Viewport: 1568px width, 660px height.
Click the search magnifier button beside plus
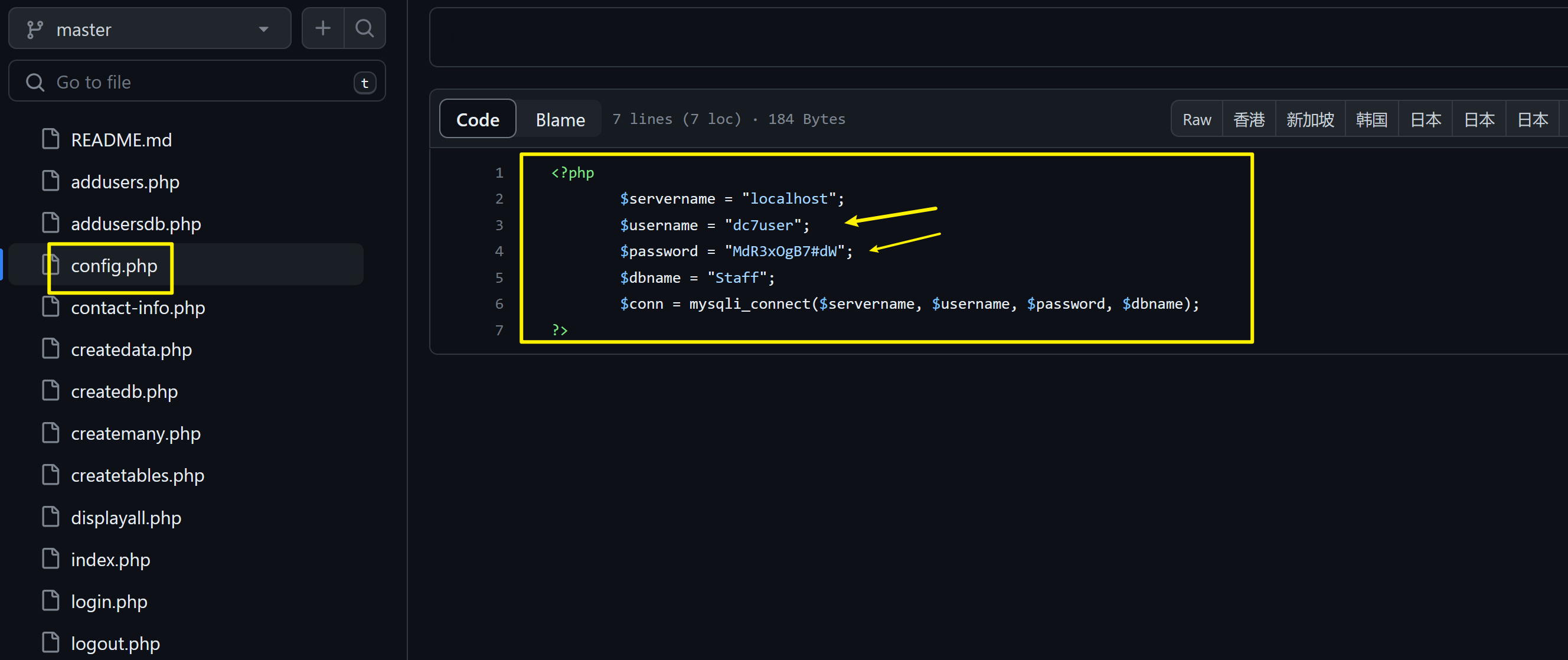(x=365, y=28)
